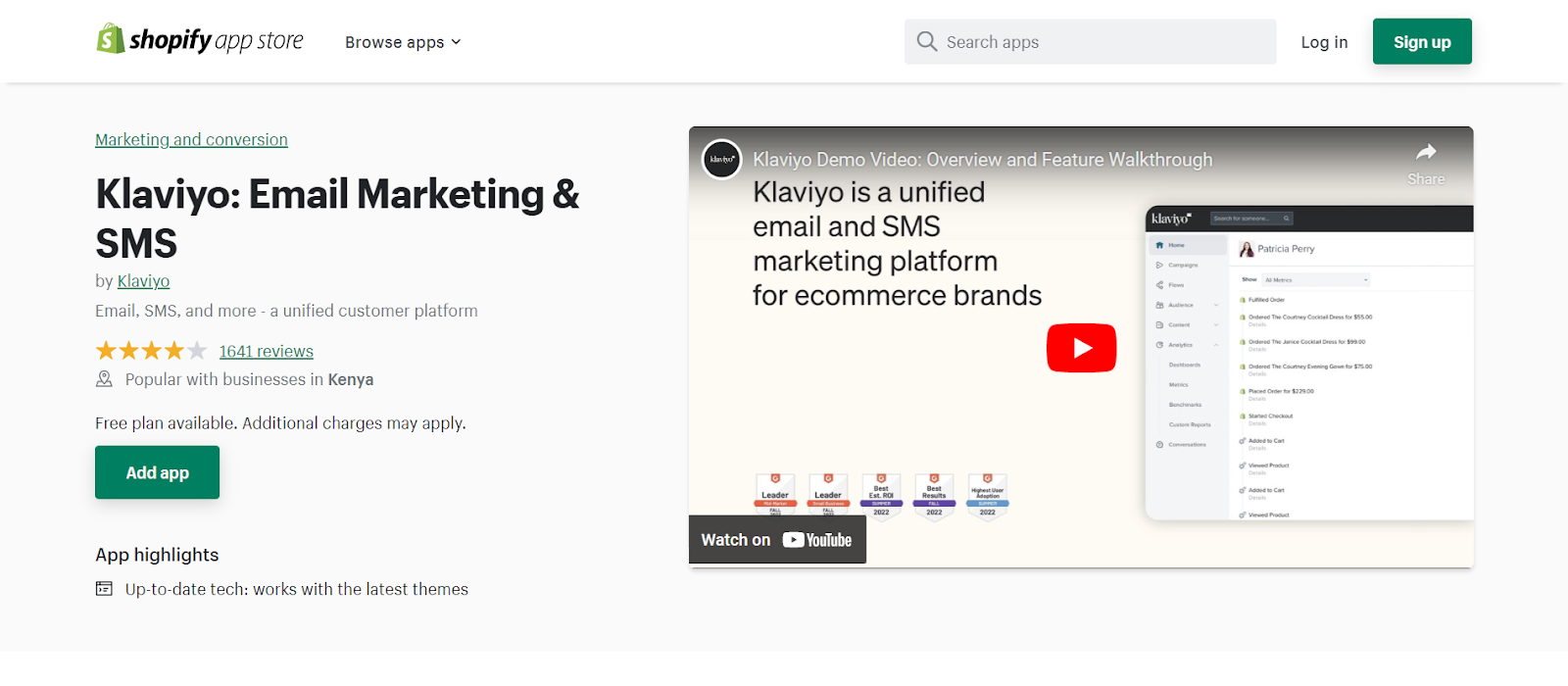Viewport: 1568px width, 686px height.
Task: Click the Placed Order for $229.00 row
Action: (1277, 393)
